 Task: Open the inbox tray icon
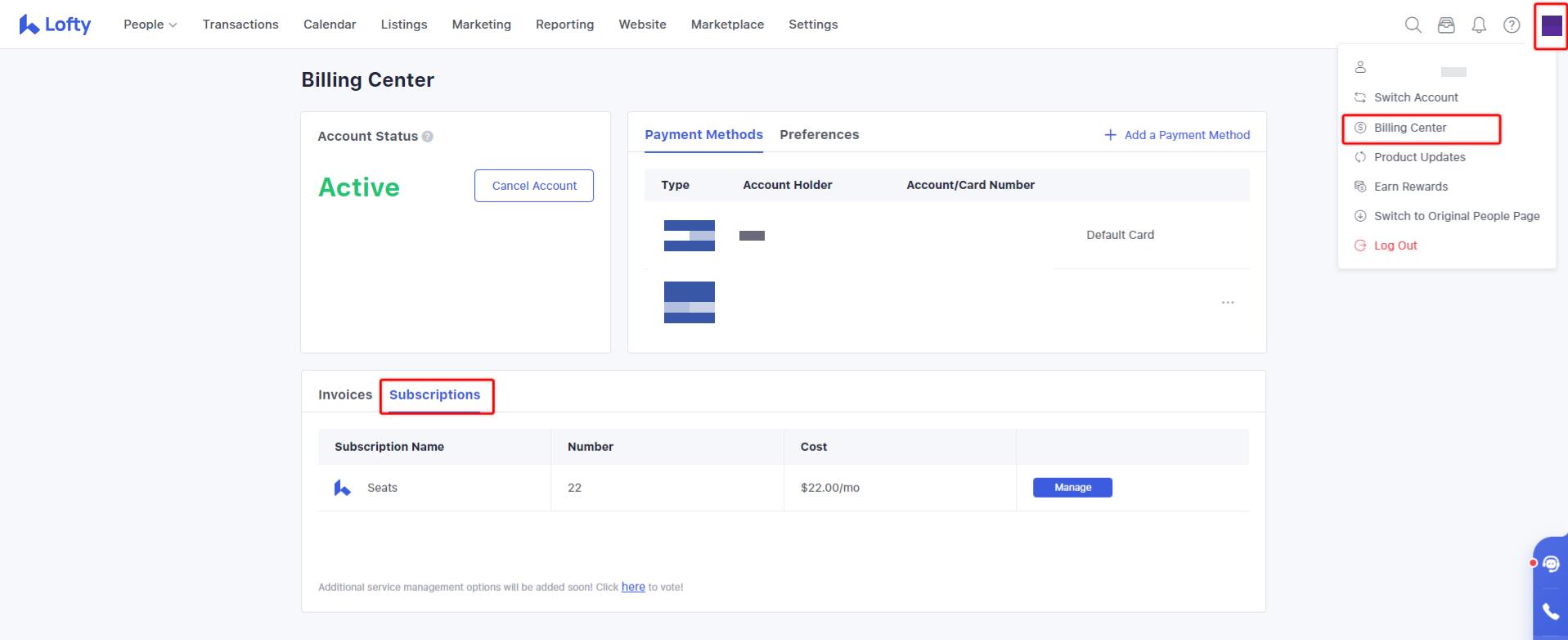click(1446, 25)
